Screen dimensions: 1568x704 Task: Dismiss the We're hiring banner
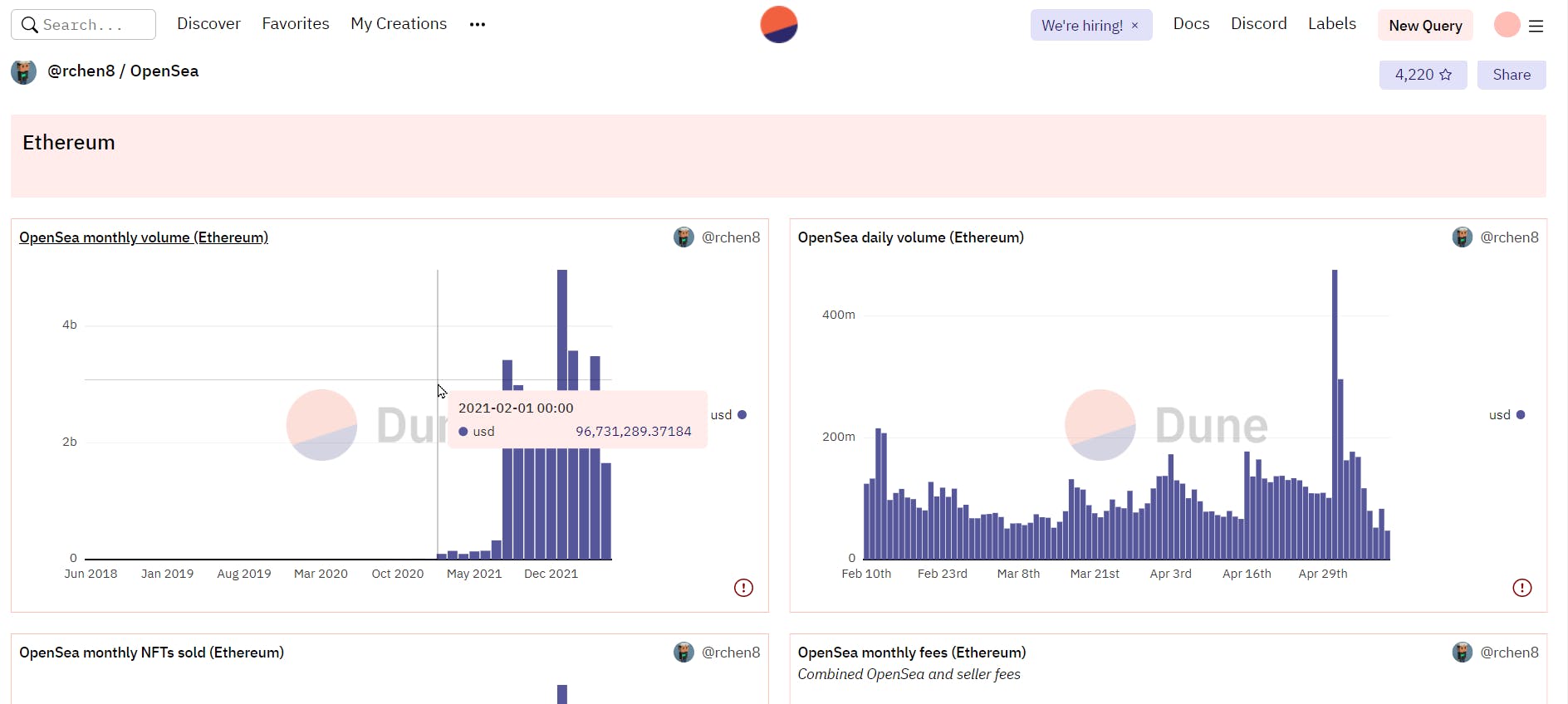pyautogui.click(x=1135, y=26)
